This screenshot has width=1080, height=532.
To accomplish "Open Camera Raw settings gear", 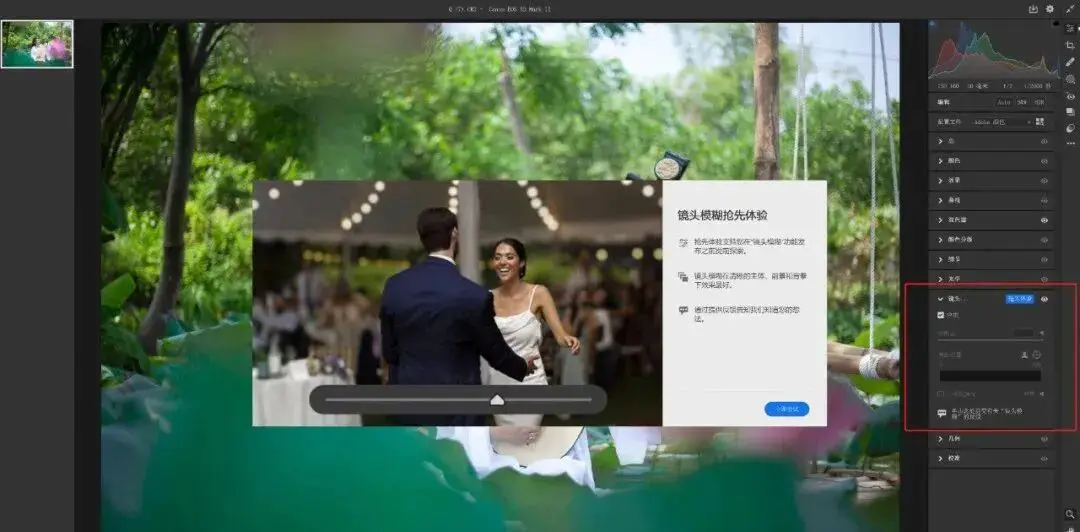I will (1050, 9).
